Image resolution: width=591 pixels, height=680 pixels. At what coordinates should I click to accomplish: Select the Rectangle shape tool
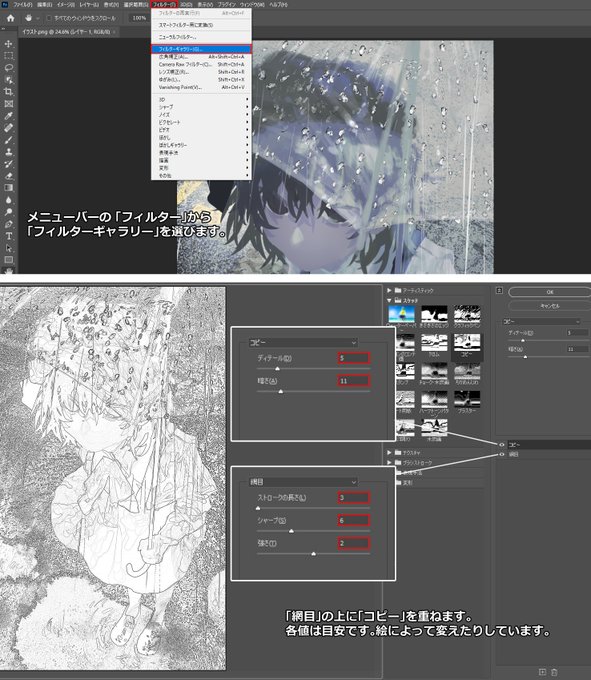(x=8, y=260)
